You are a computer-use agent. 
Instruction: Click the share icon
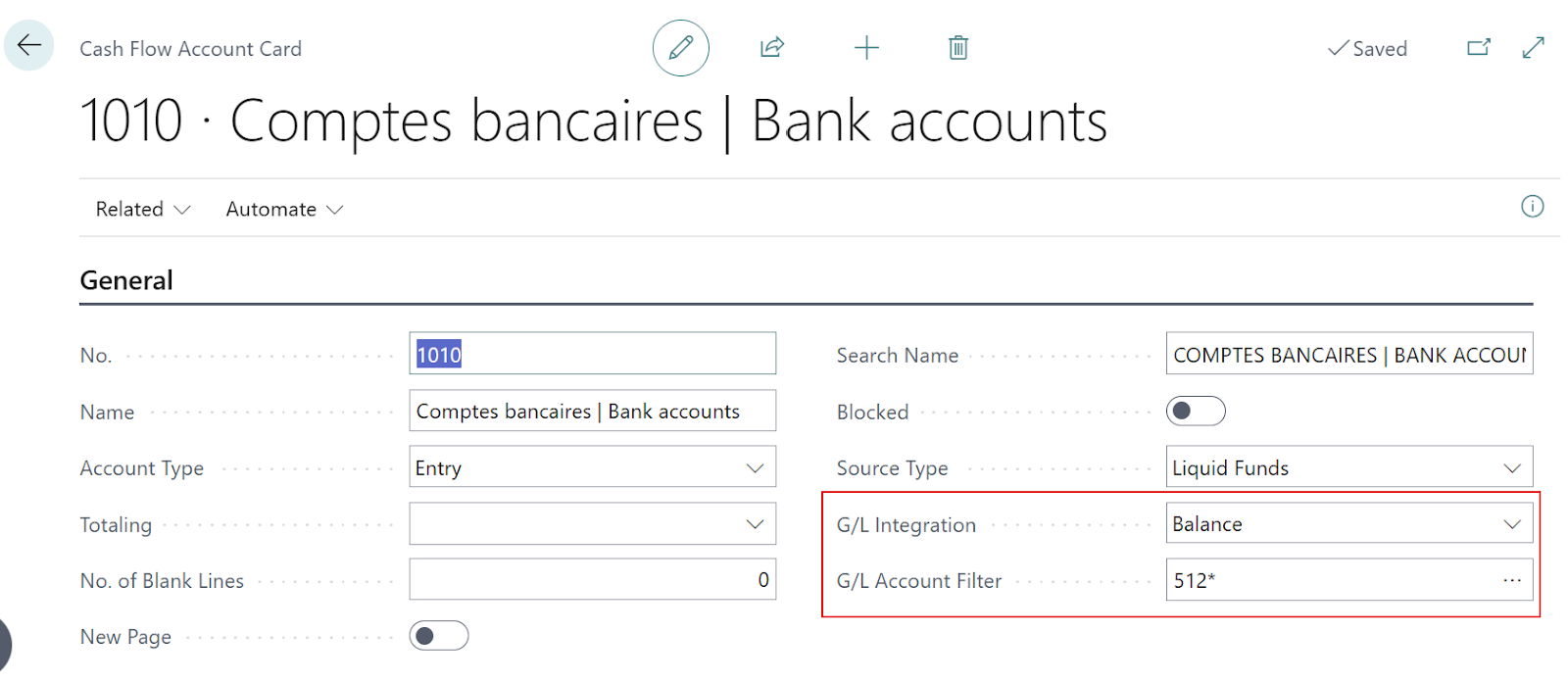tap(772, 48)
